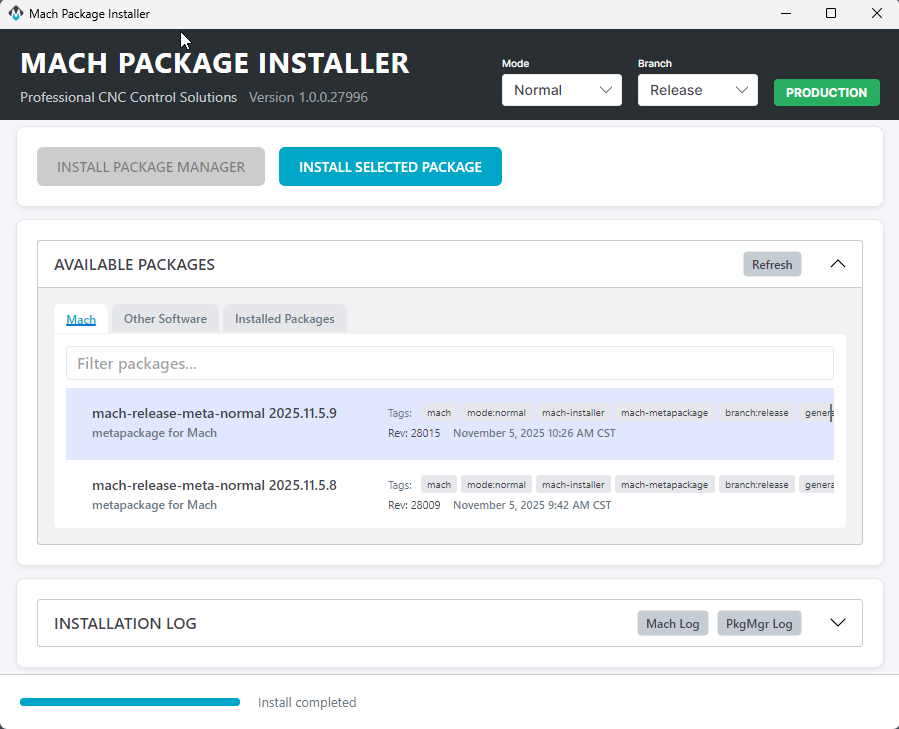The width and height of the screenshot is (899, 729).
Task: Select package mach-release-meta-normal 2025.11.5.9
Action: click(x=450, y=424)
